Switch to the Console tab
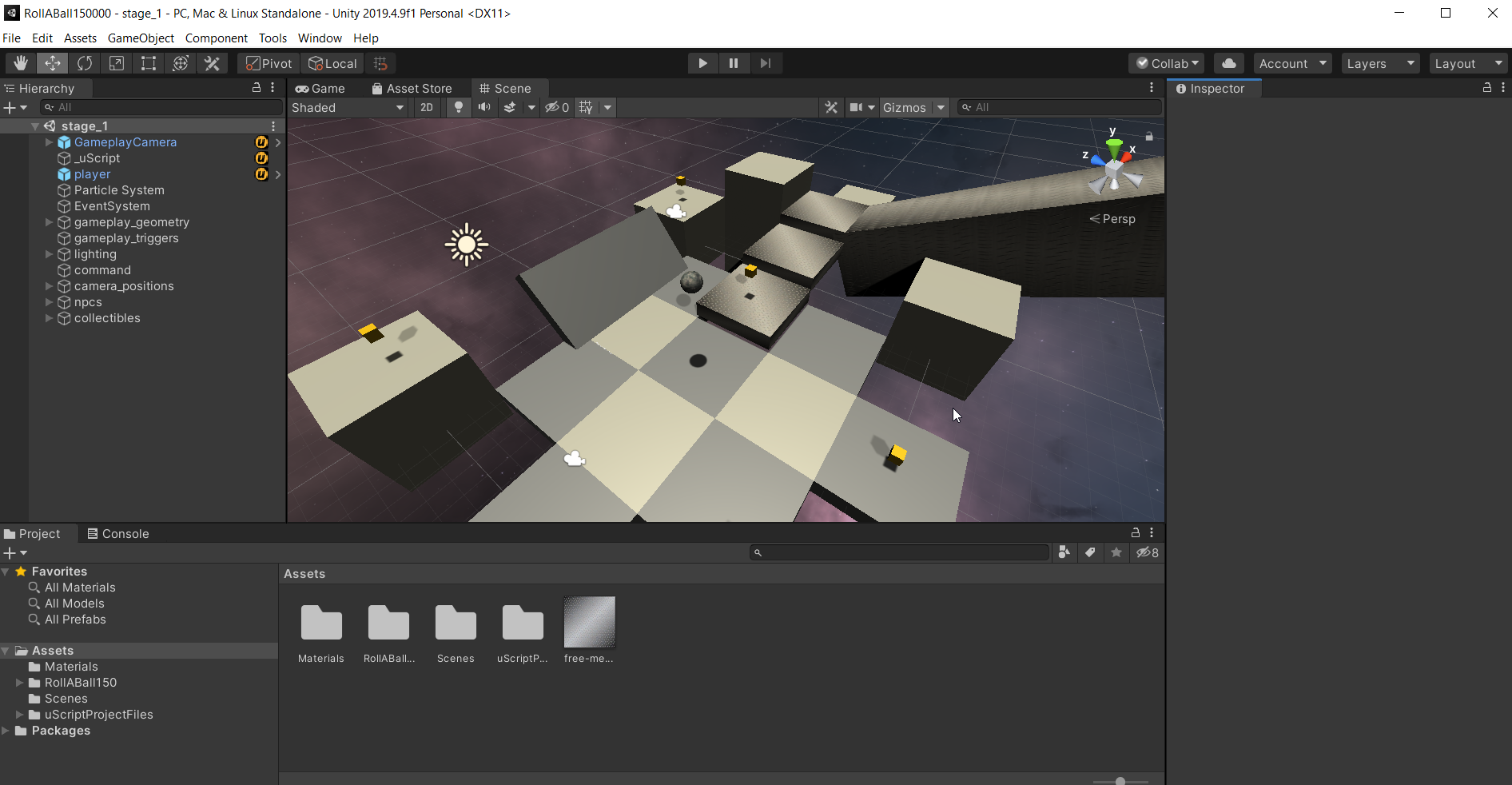Screen dimensions: 1512x785 pos(118,533)
